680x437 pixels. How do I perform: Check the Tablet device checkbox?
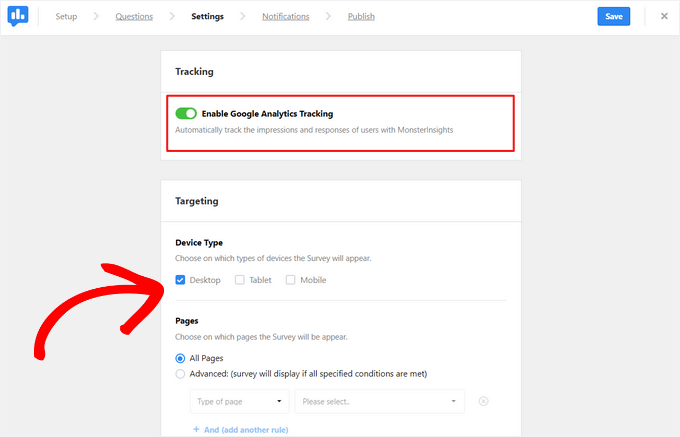tap(239, 280)
